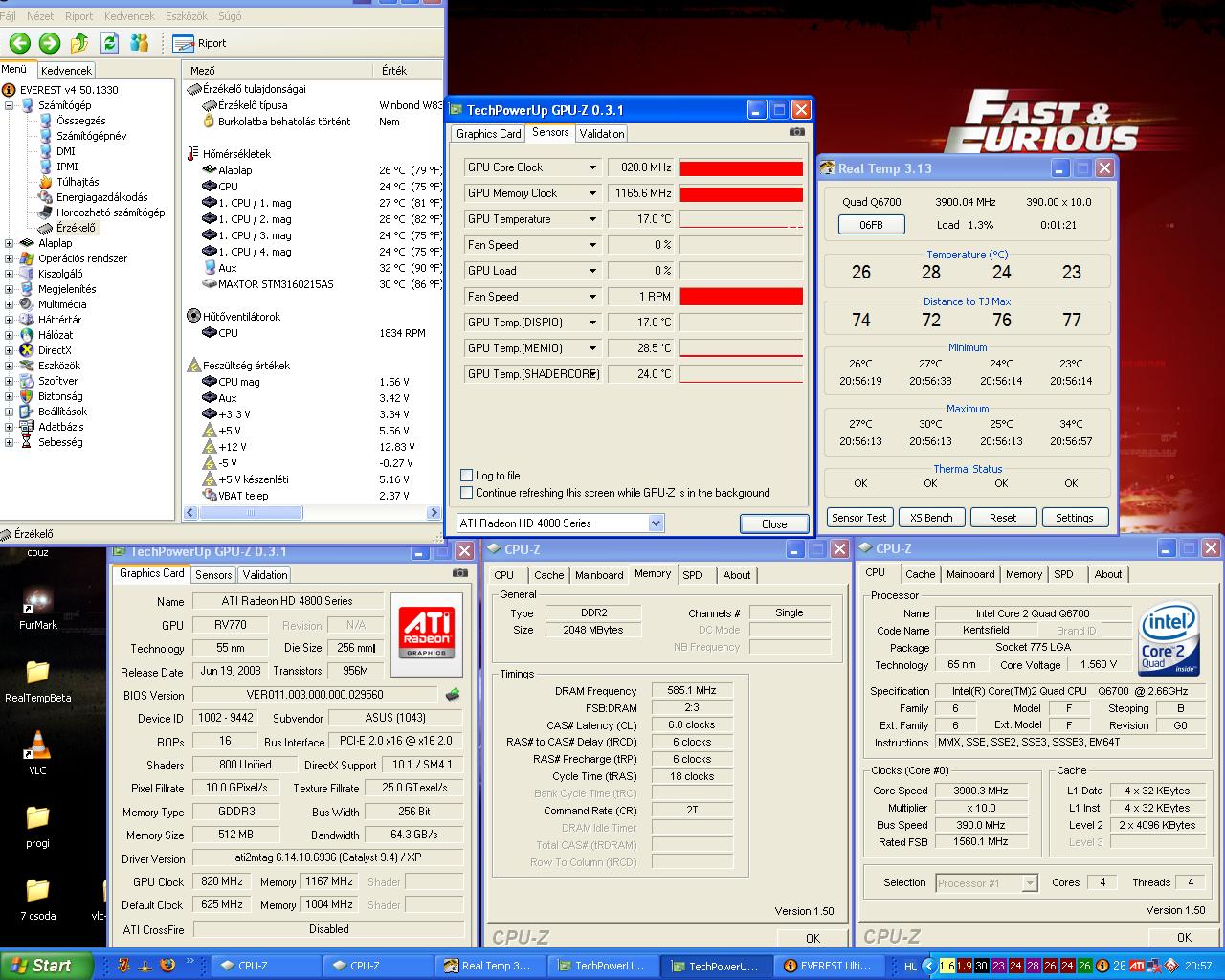
Task: Open the About tab in CPU-Z CPU window
Action: pos(1108,574)
